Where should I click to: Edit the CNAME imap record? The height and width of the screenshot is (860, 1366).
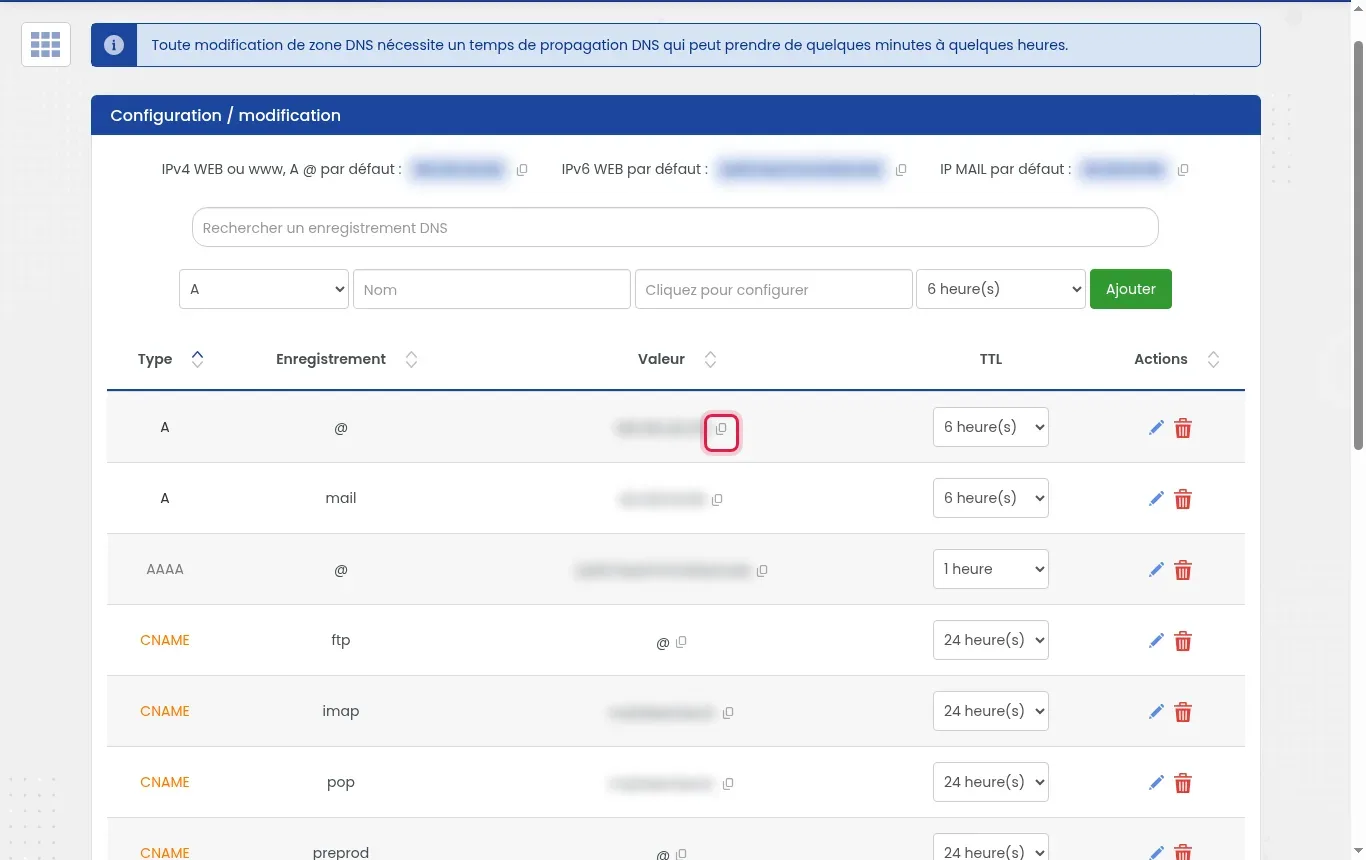point(1156,712)
